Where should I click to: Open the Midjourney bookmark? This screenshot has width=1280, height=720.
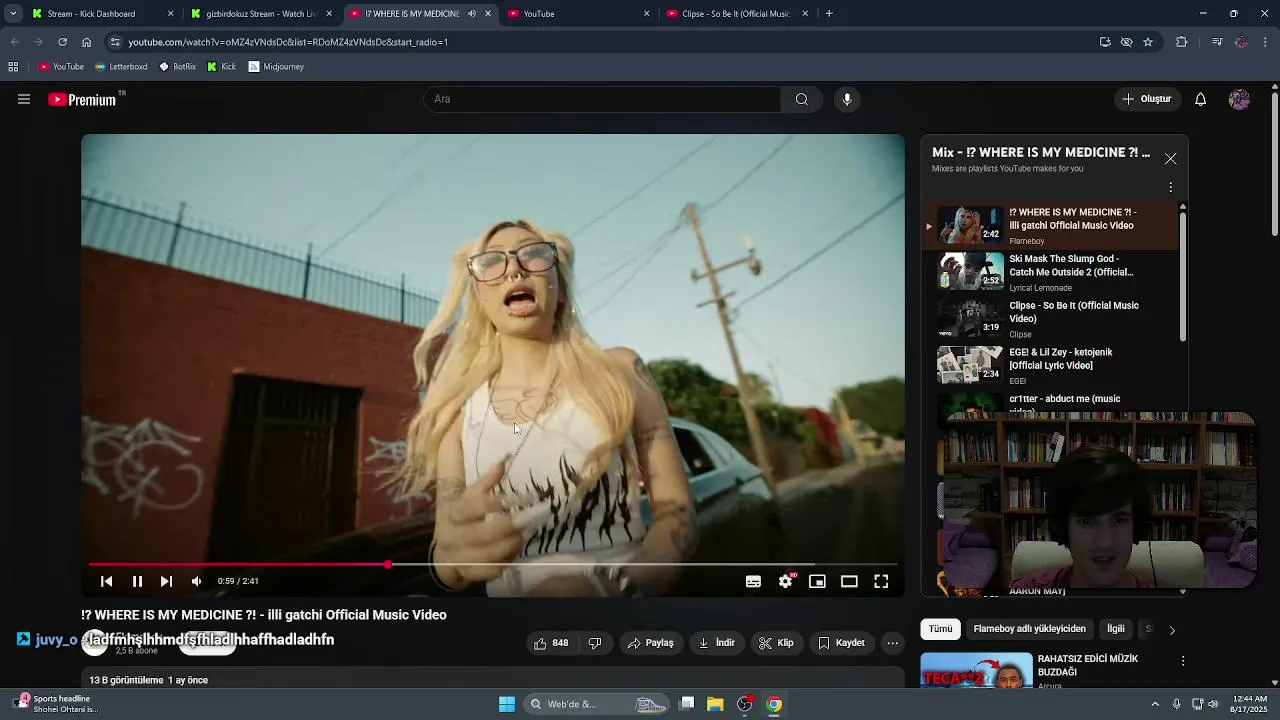(276, 67)
